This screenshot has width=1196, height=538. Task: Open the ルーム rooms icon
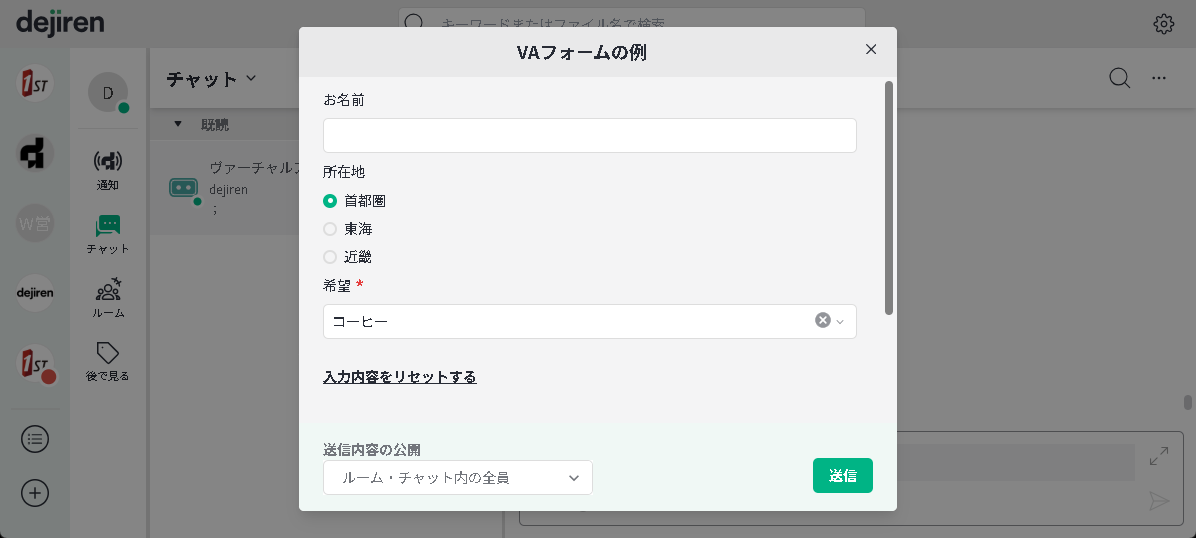coord(107,291)
